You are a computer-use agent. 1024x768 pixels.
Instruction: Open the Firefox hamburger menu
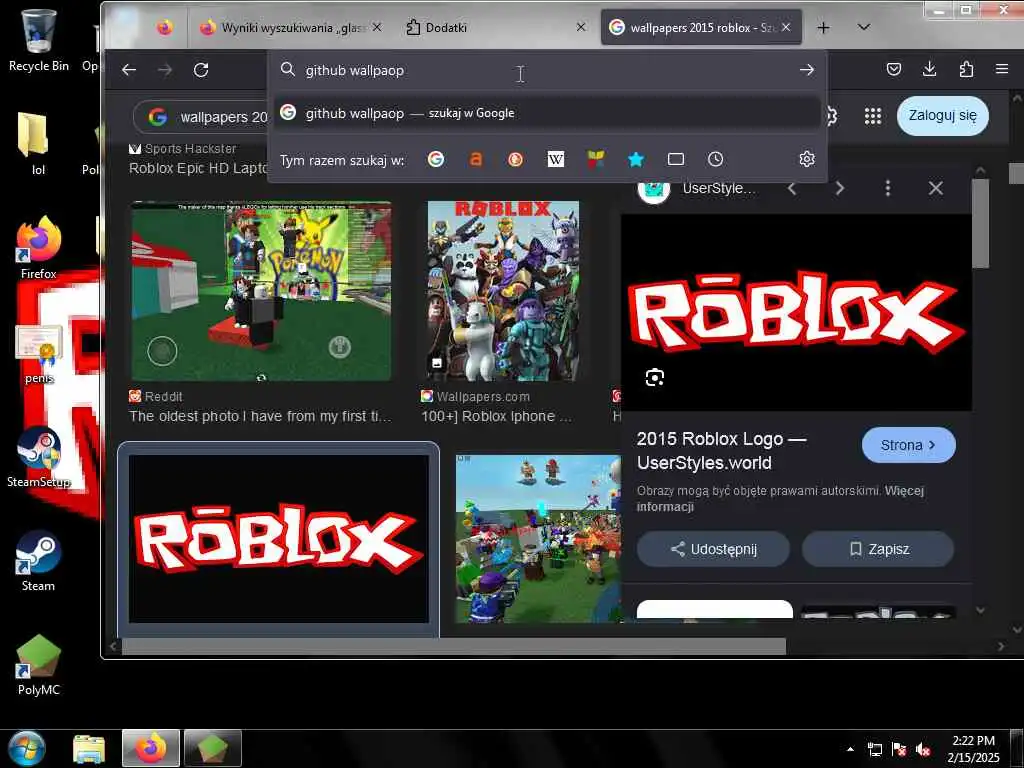pyautogui.click(x=1001, y=69)
